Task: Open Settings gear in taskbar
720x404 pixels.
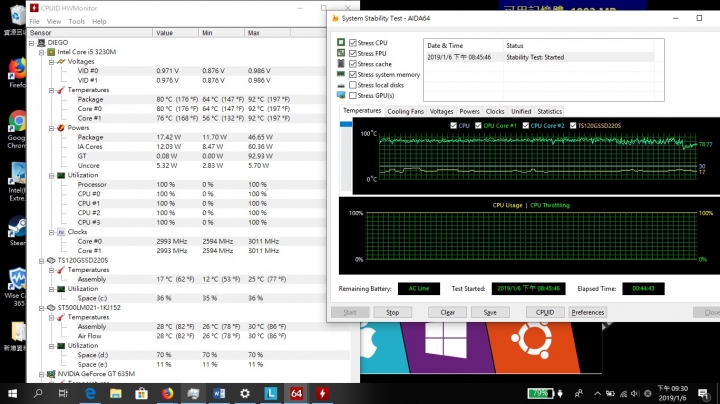Action: point(245,393)
